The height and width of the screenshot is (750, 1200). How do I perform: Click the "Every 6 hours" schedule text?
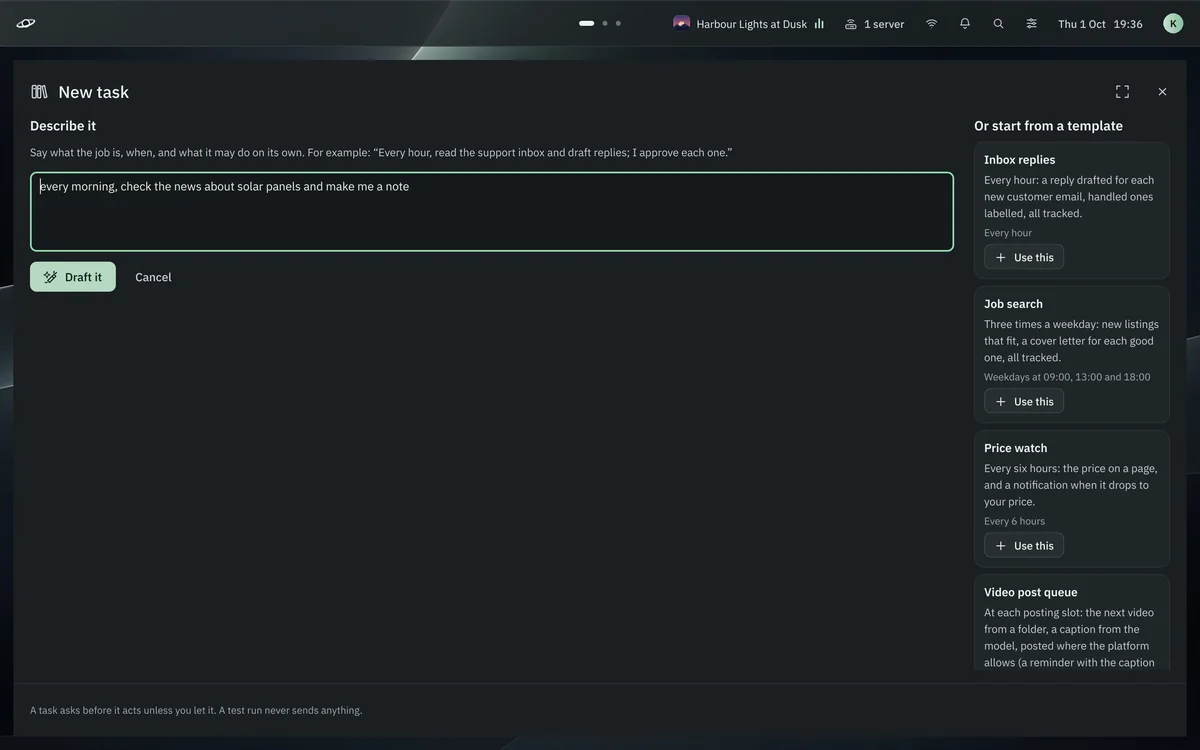[x=1014, y=521]
